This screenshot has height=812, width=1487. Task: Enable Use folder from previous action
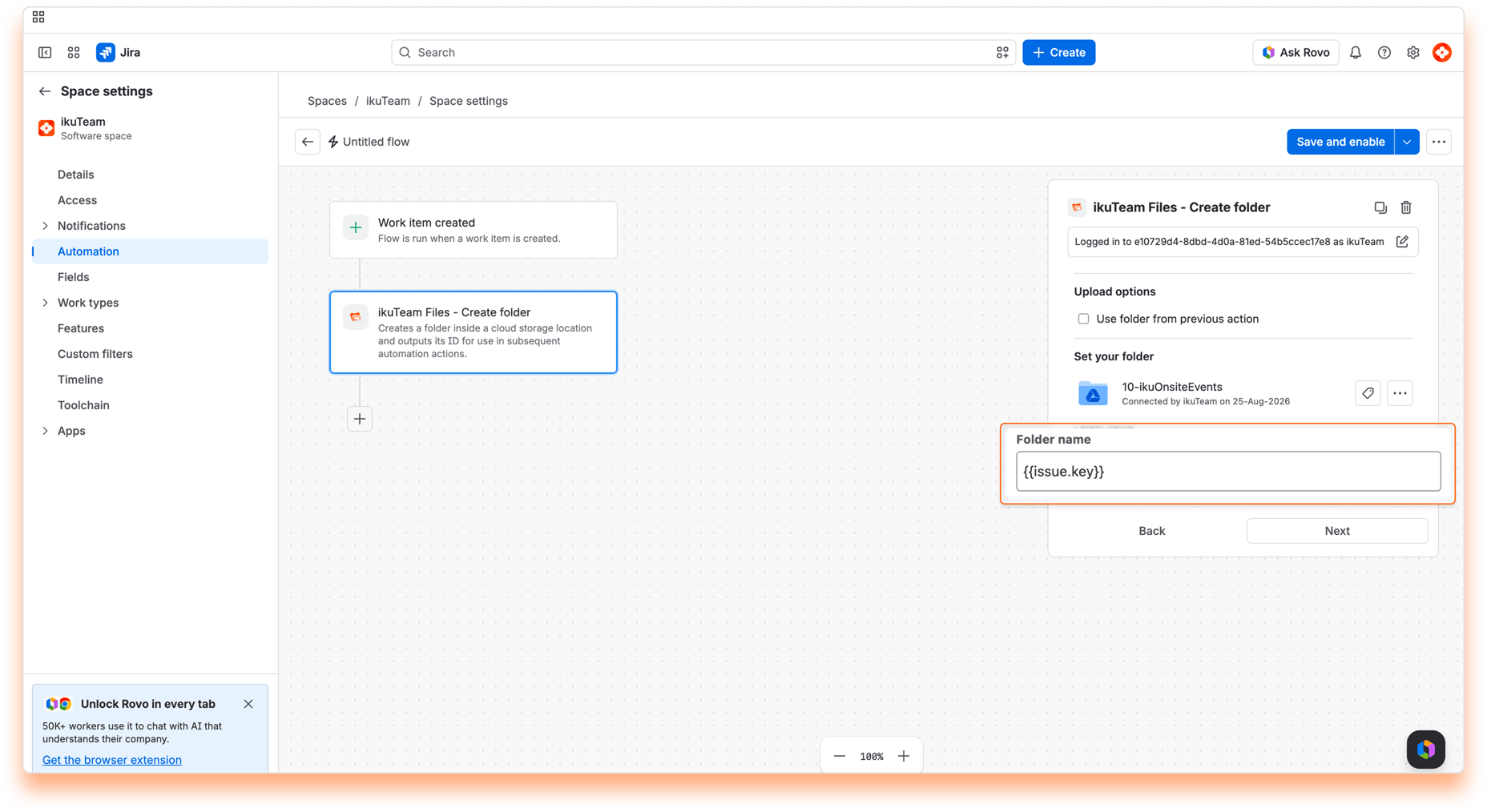click(x=1083, y=319)
